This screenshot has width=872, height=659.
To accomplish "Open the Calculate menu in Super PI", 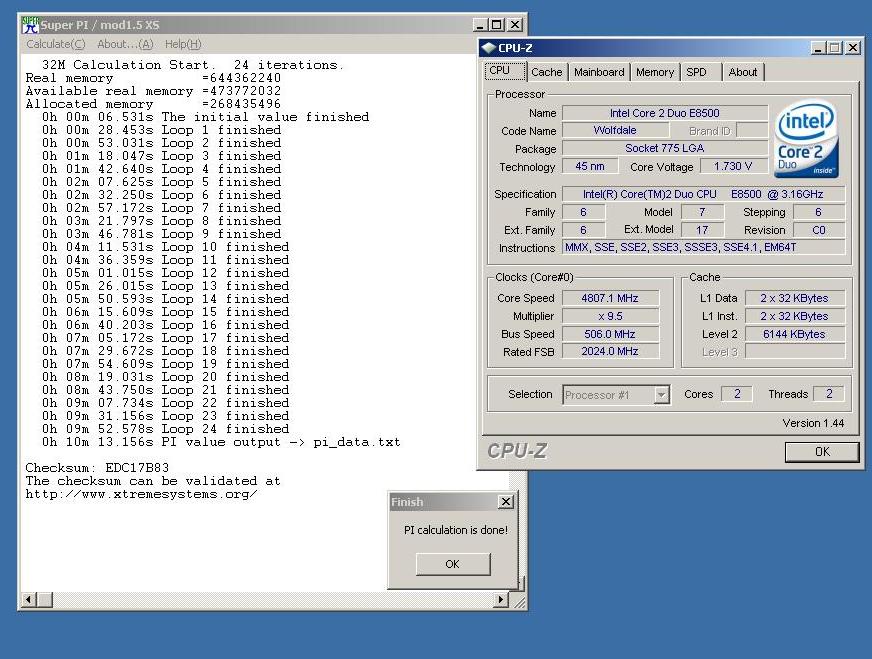I will pyautogui.click(x=56, y=44).
